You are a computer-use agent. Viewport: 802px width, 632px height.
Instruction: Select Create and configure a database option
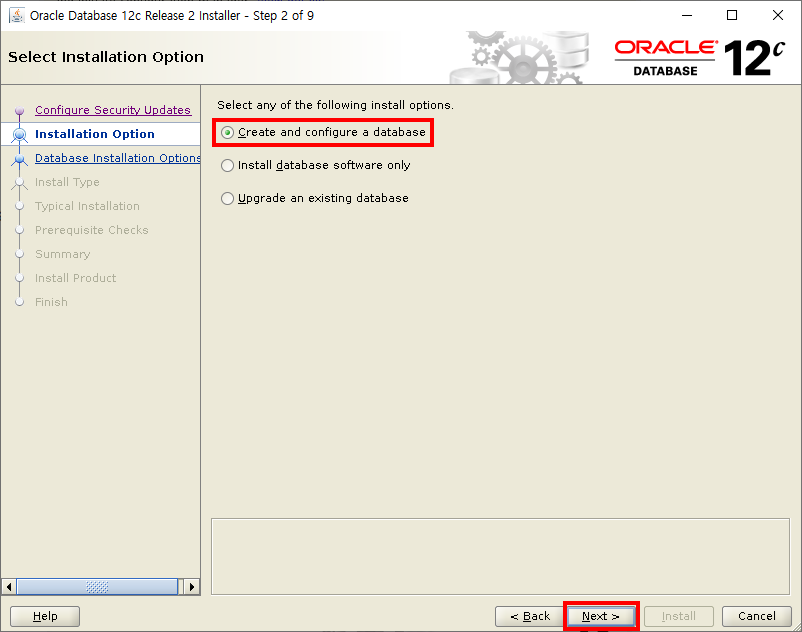click(x=323, y=132)
